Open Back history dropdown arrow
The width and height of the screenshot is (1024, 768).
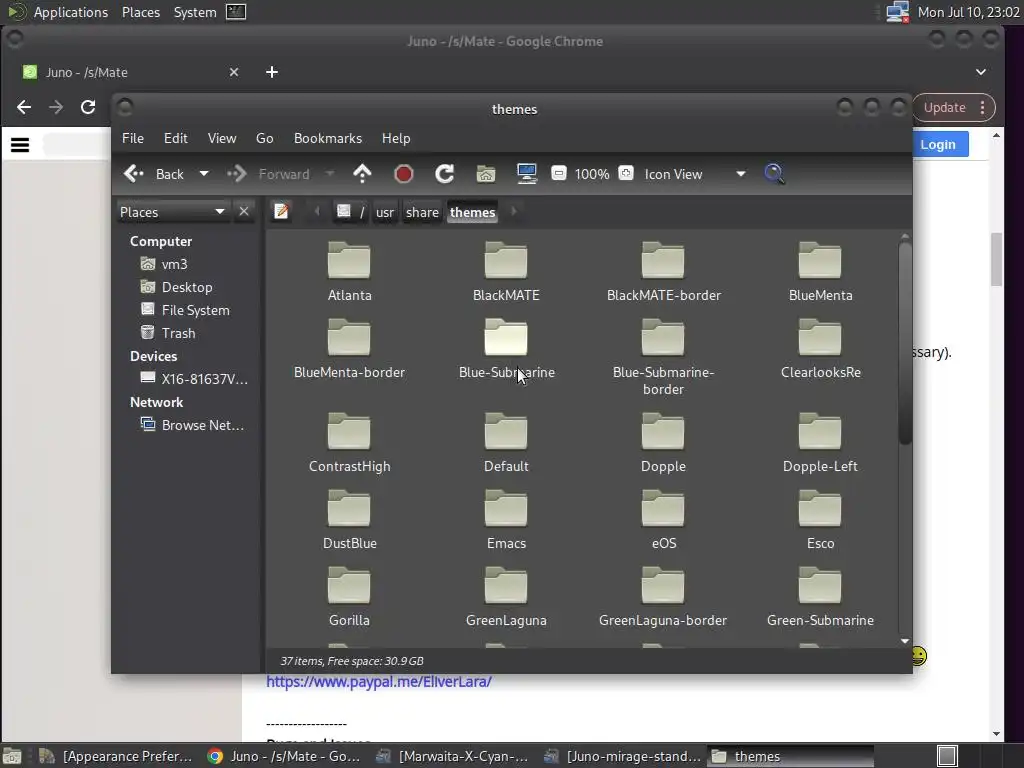click(x=204, y=174)
